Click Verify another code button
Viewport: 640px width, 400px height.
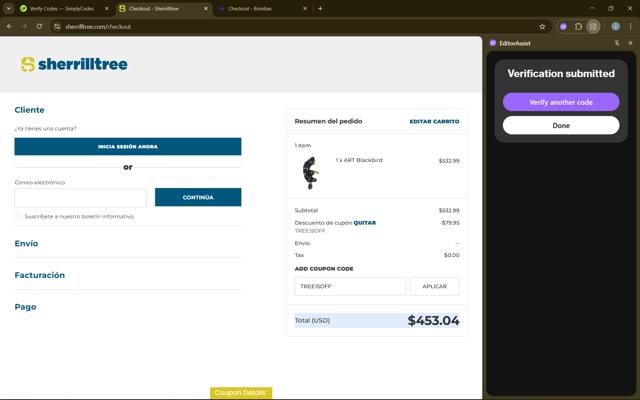[561, 102]
